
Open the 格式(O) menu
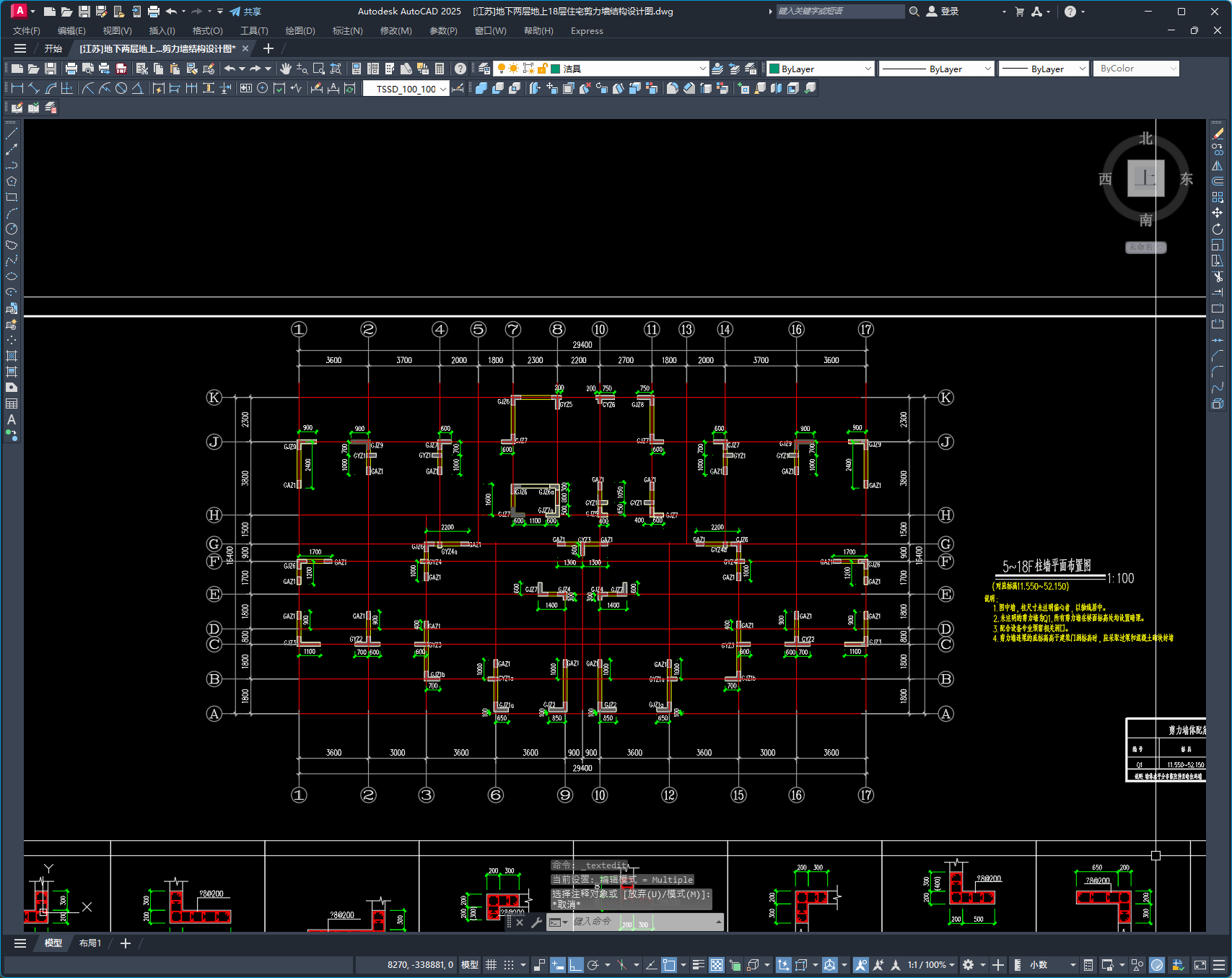pyautogui.click(x=207, y=31)
